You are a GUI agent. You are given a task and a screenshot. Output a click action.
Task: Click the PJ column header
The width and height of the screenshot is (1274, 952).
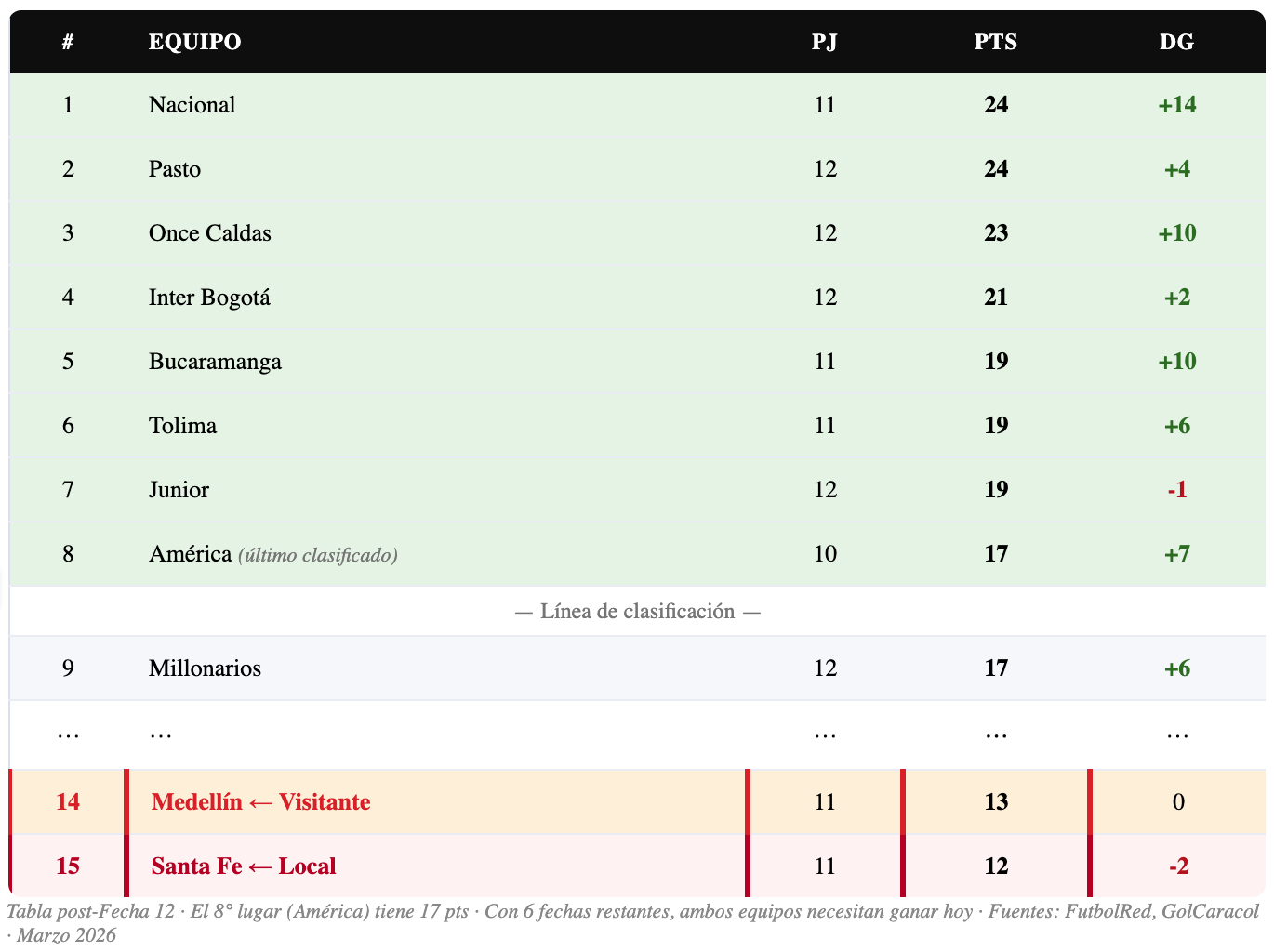click(824, 42)
